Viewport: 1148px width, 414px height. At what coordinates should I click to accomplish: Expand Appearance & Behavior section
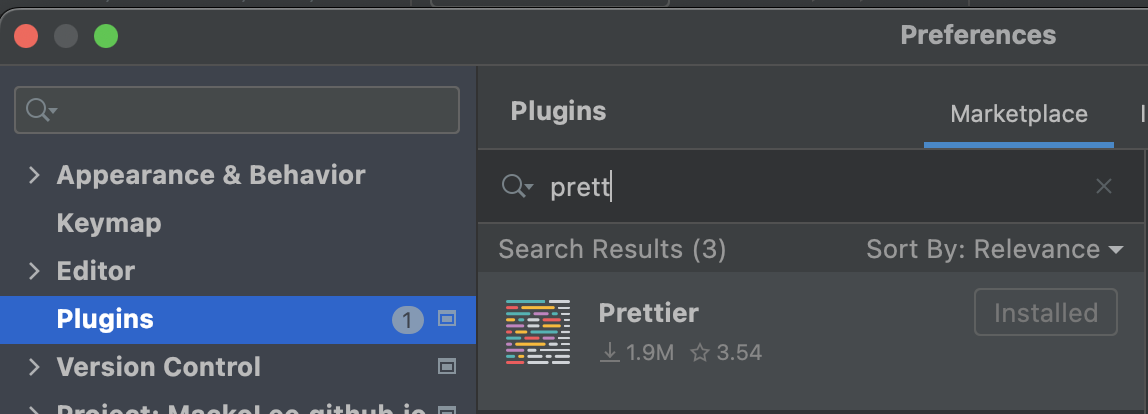(34, 174)
